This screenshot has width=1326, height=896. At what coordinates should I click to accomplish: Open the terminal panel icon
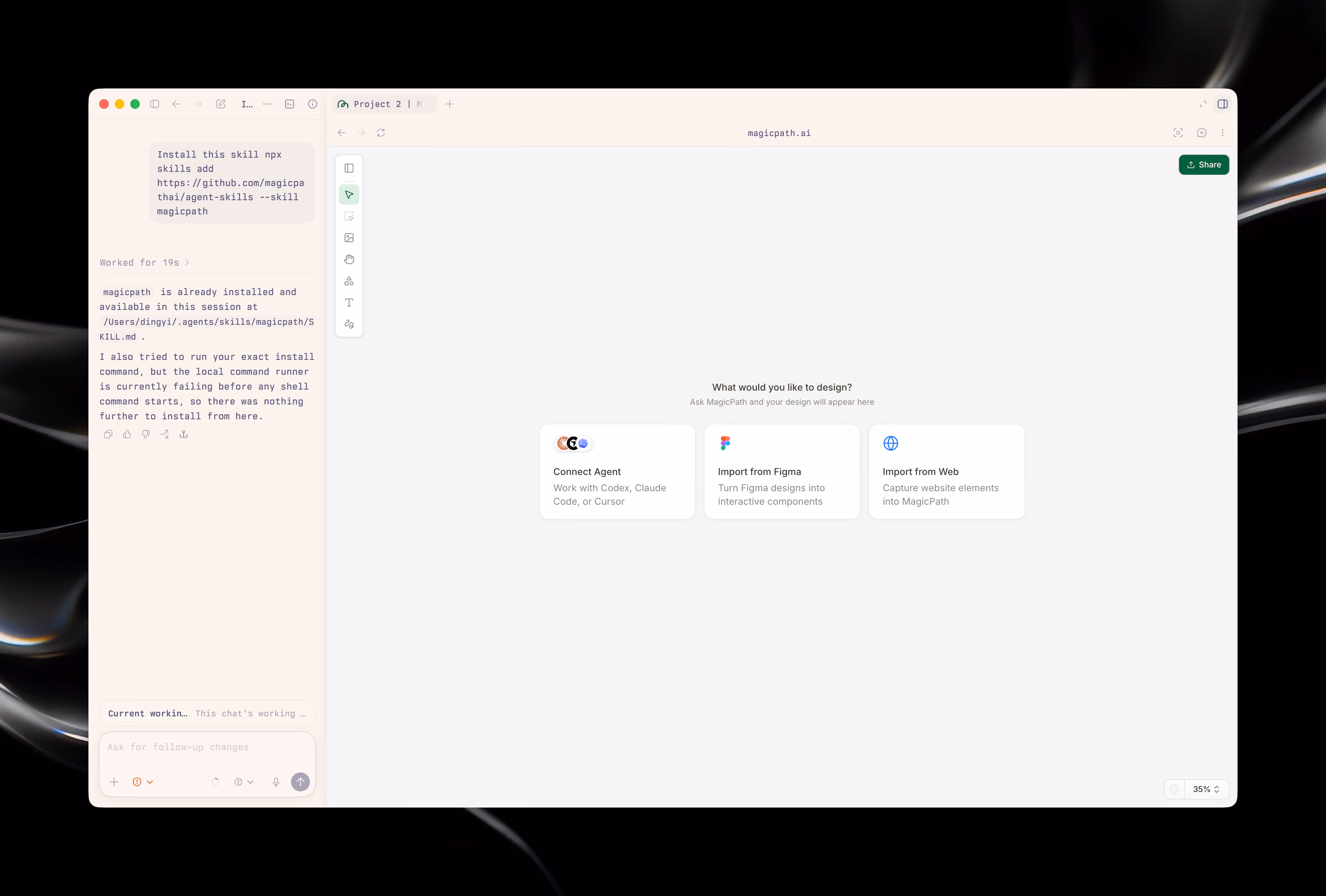coord(290,104)
